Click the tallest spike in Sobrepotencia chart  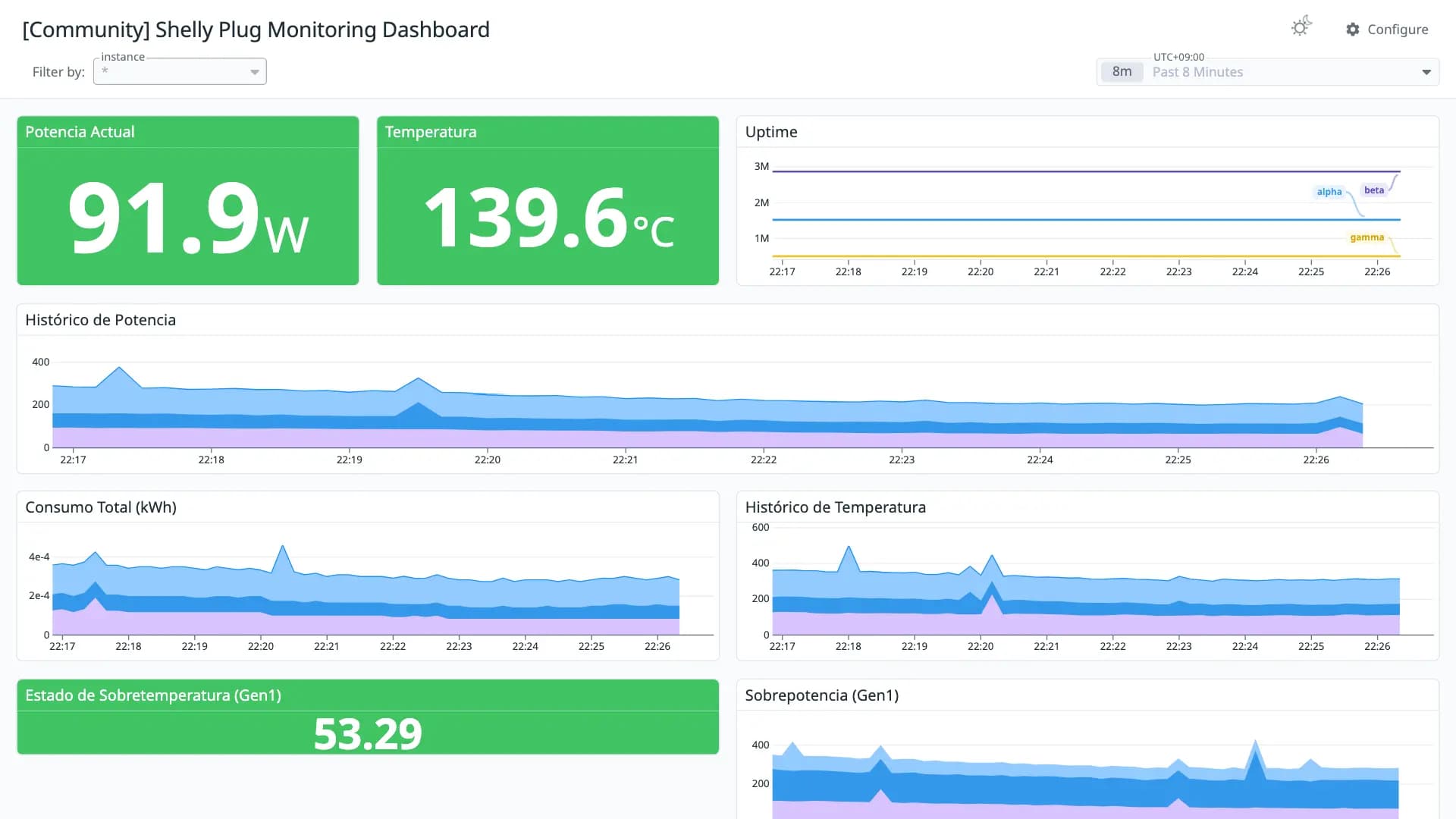tap(1256, 742)
